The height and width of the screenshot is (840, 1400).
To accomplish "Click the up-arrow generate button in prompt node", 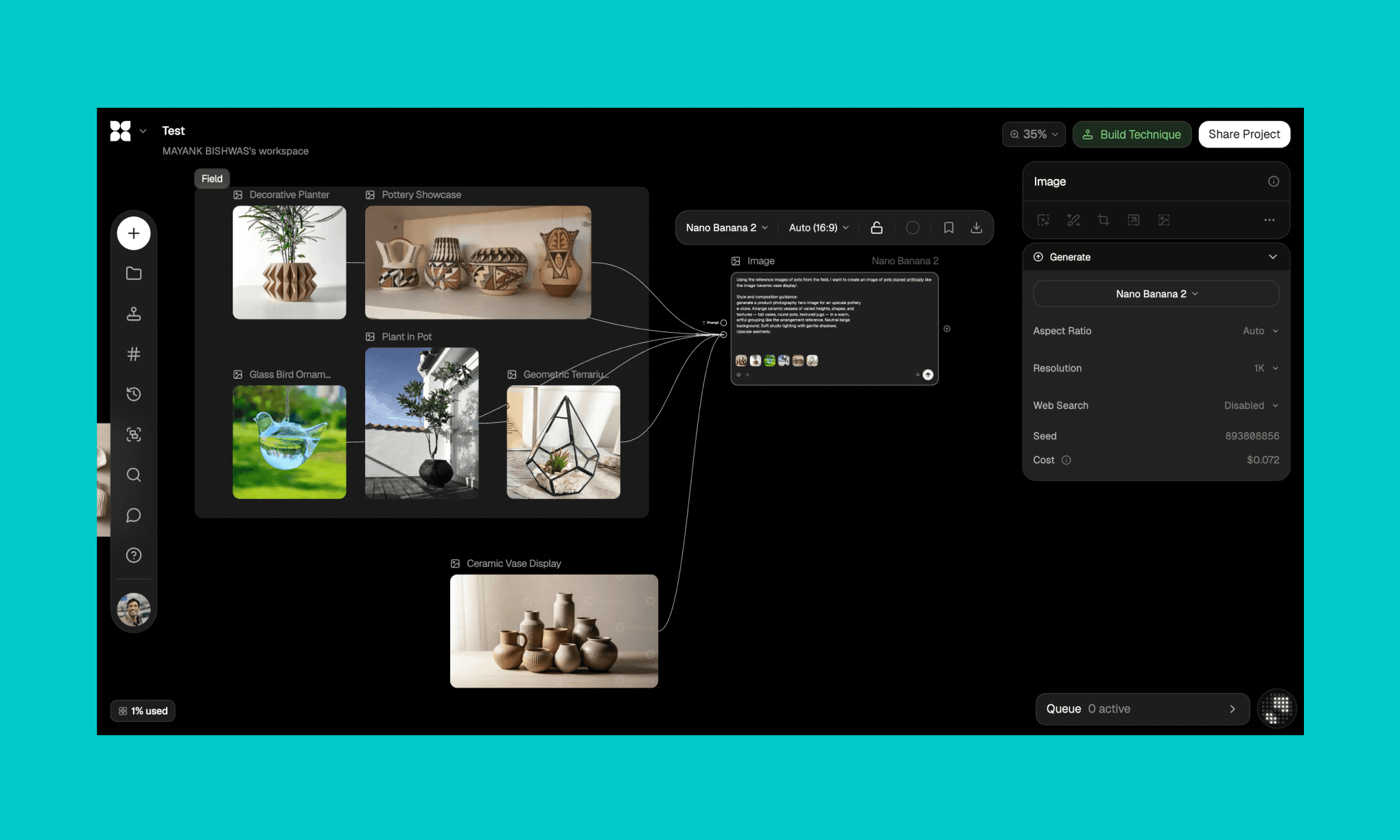I will (x=928, y=375).
